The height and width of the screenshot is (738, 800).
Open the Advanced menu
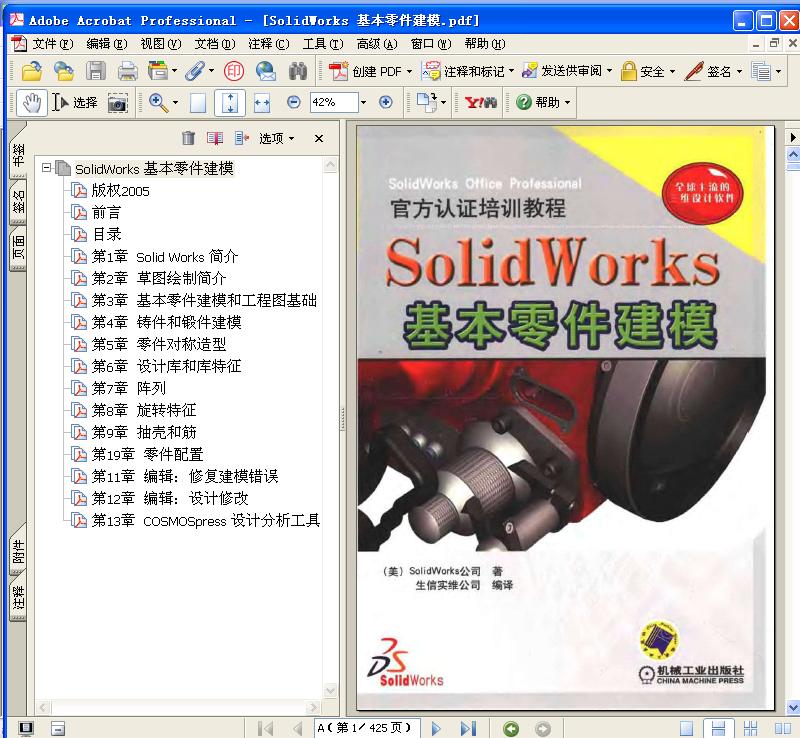[x=377, y=44]
